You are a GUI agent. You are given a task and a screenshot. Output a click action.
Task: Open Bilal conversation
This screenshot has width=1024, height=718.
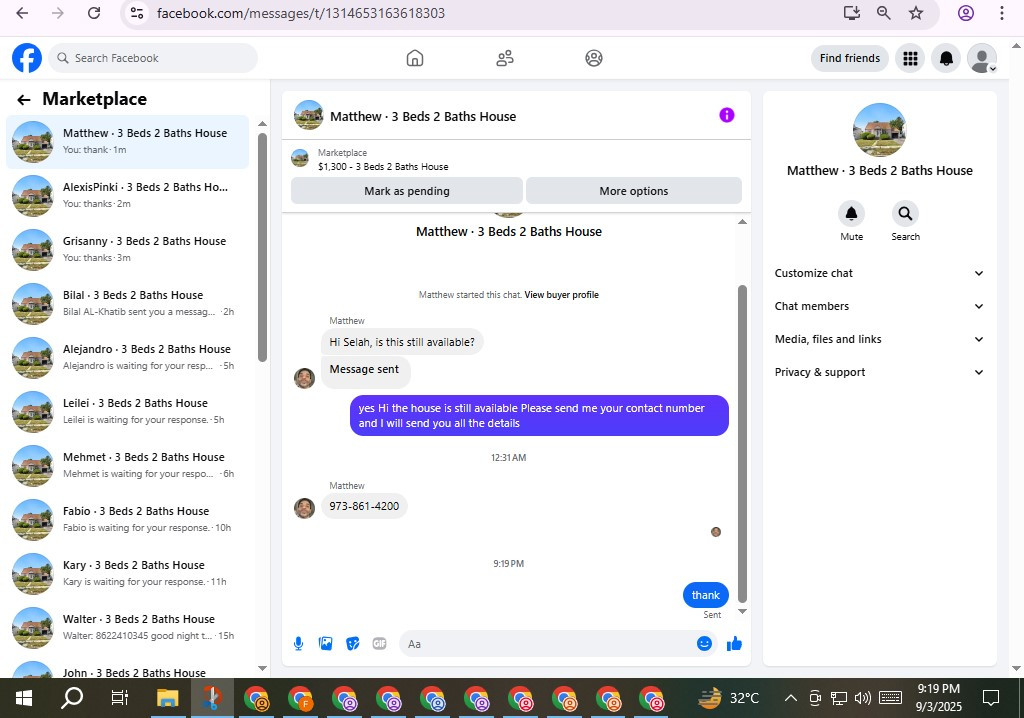pos(127,304)
